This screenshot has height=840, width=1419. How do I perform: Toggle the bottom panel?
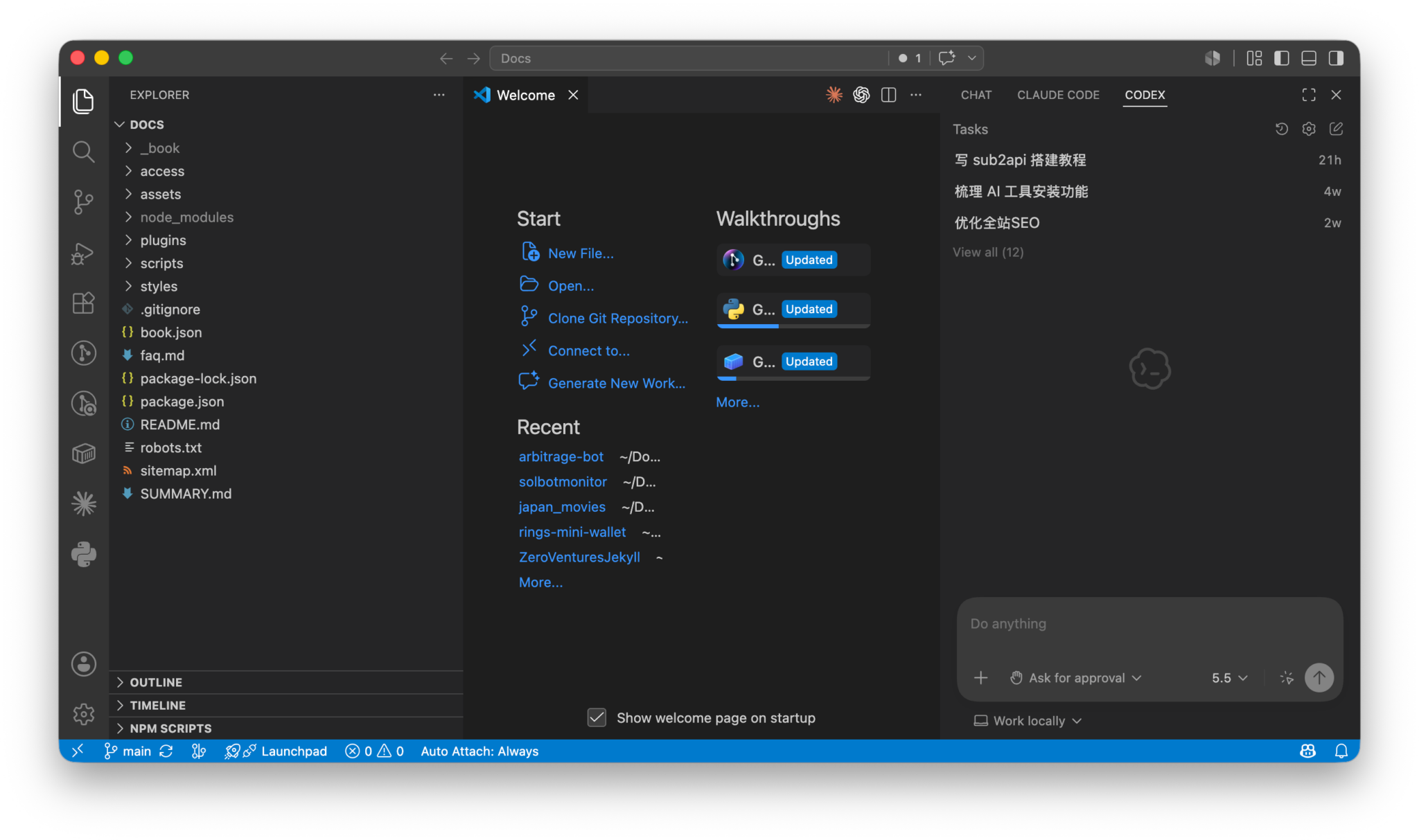[x=1308, y=58]
